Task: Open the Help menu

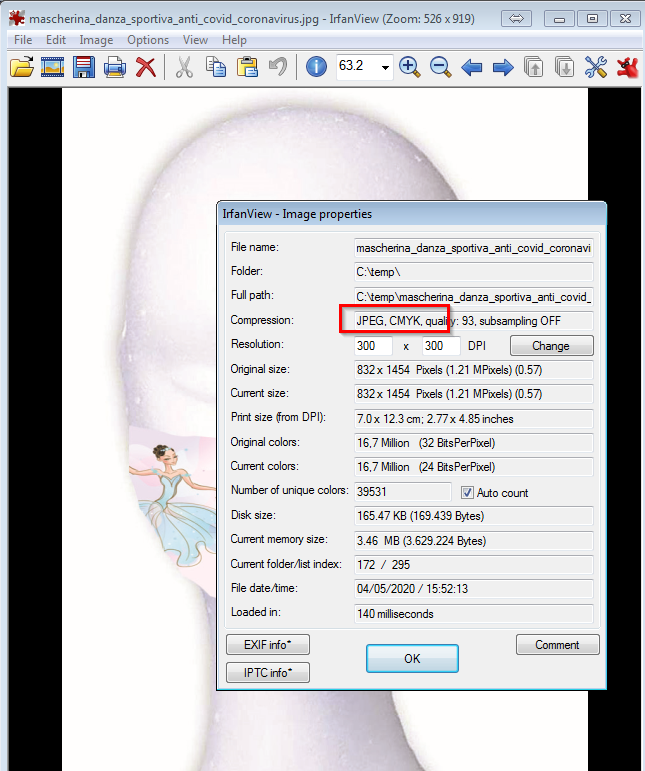Action: (x=234, y=40)
